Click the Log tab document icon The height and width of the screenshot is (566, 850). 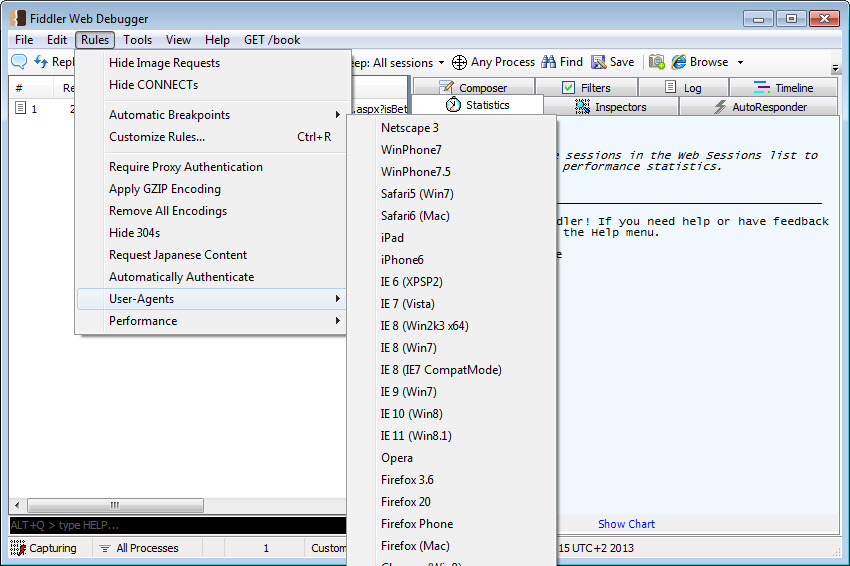[671, 87]
